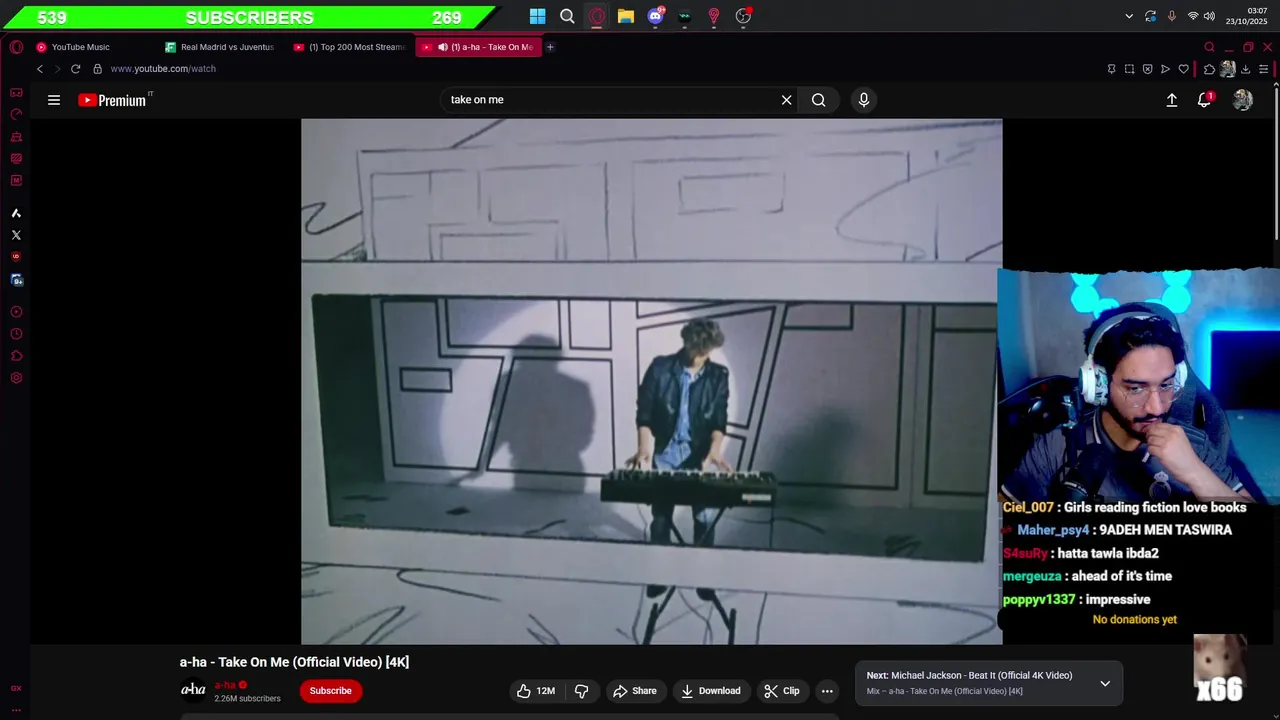Screen dimensions: 1280x720
Task: Click the site security lock icon
Action: (97, 69)
